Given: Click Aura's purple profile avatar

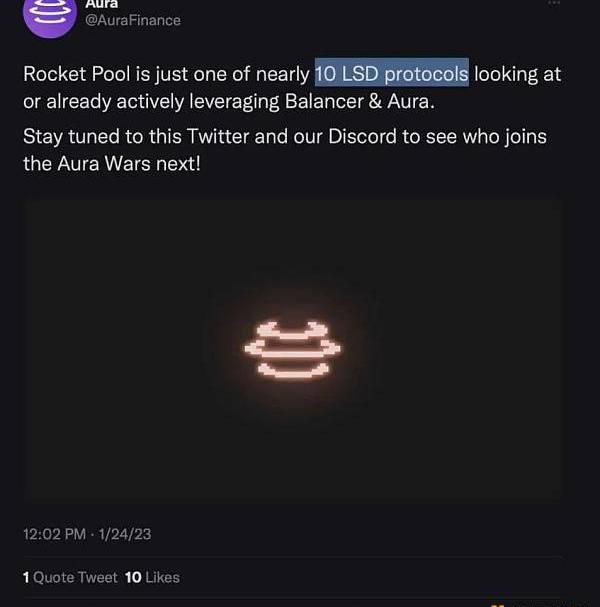Looking at the screenshot, I should point(50,14).
